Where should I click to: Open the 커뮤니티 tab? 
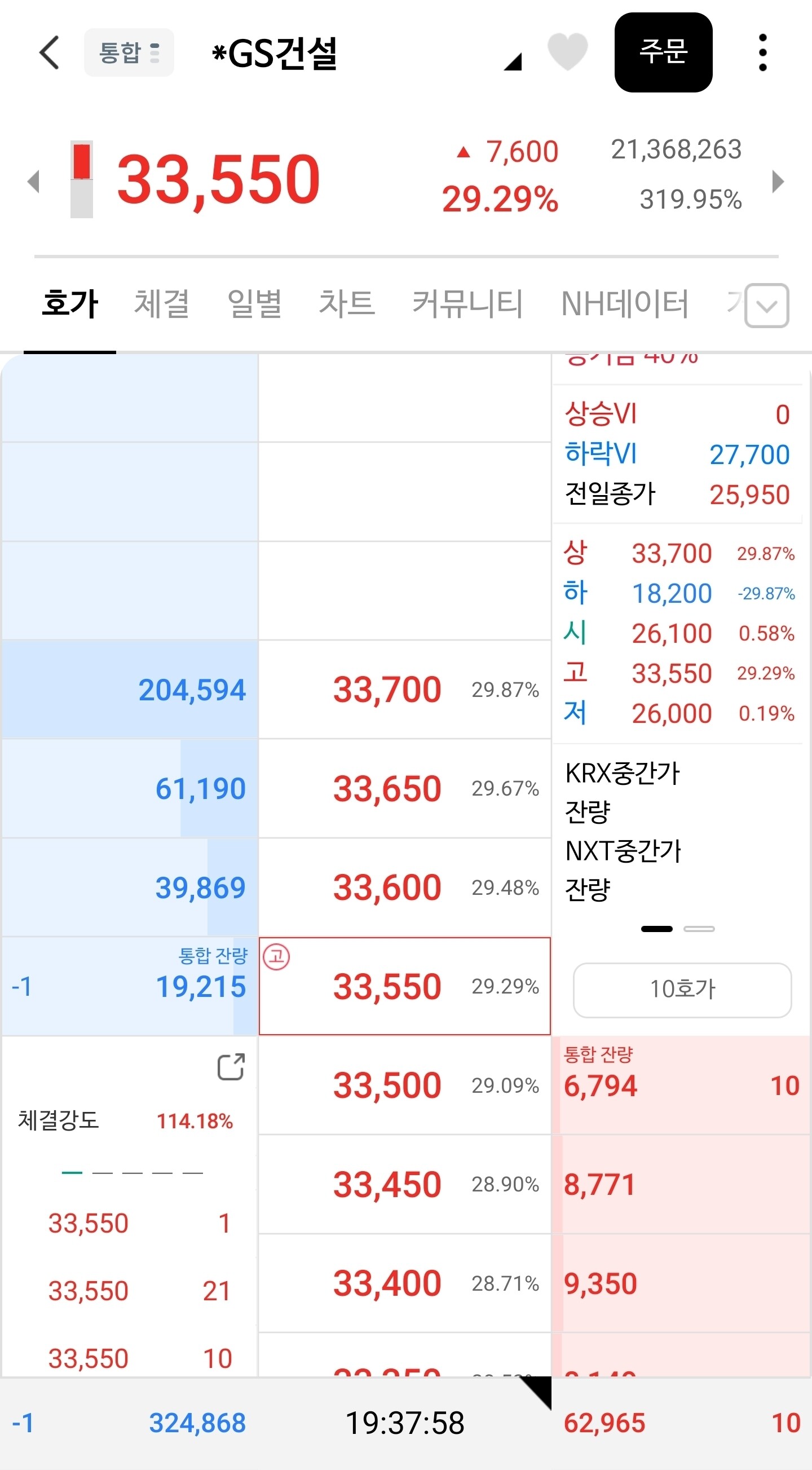tap(467, 303)
